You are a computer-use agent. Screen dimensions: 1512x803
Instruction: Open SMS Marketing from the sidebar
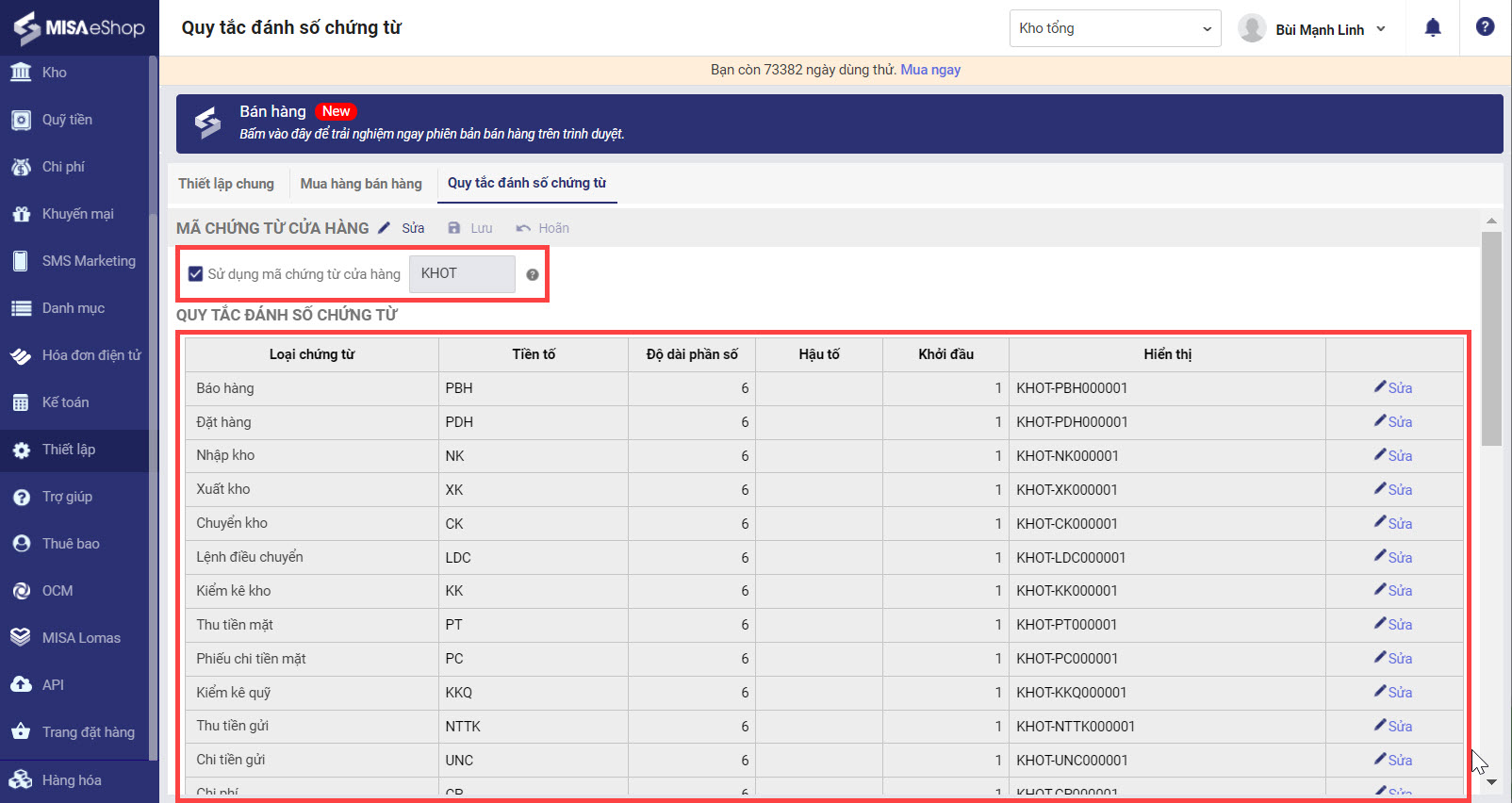[88, 261]
